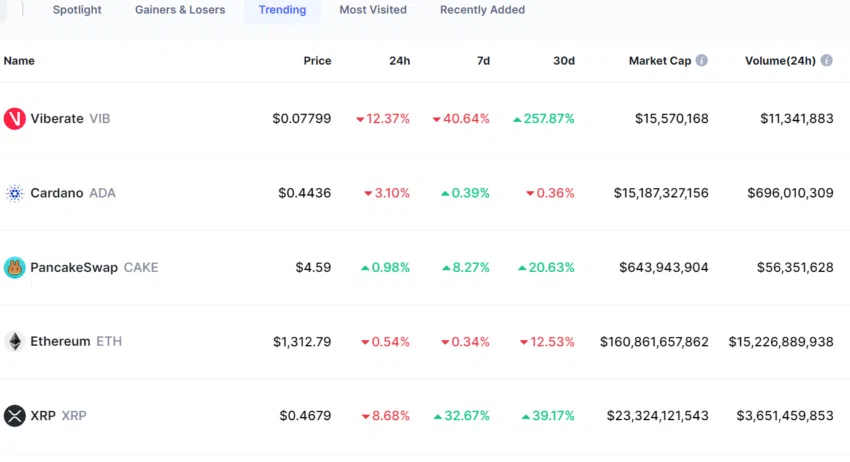Select the Trending tab
The width and height of the screenshot is (850, 462).
282,10
